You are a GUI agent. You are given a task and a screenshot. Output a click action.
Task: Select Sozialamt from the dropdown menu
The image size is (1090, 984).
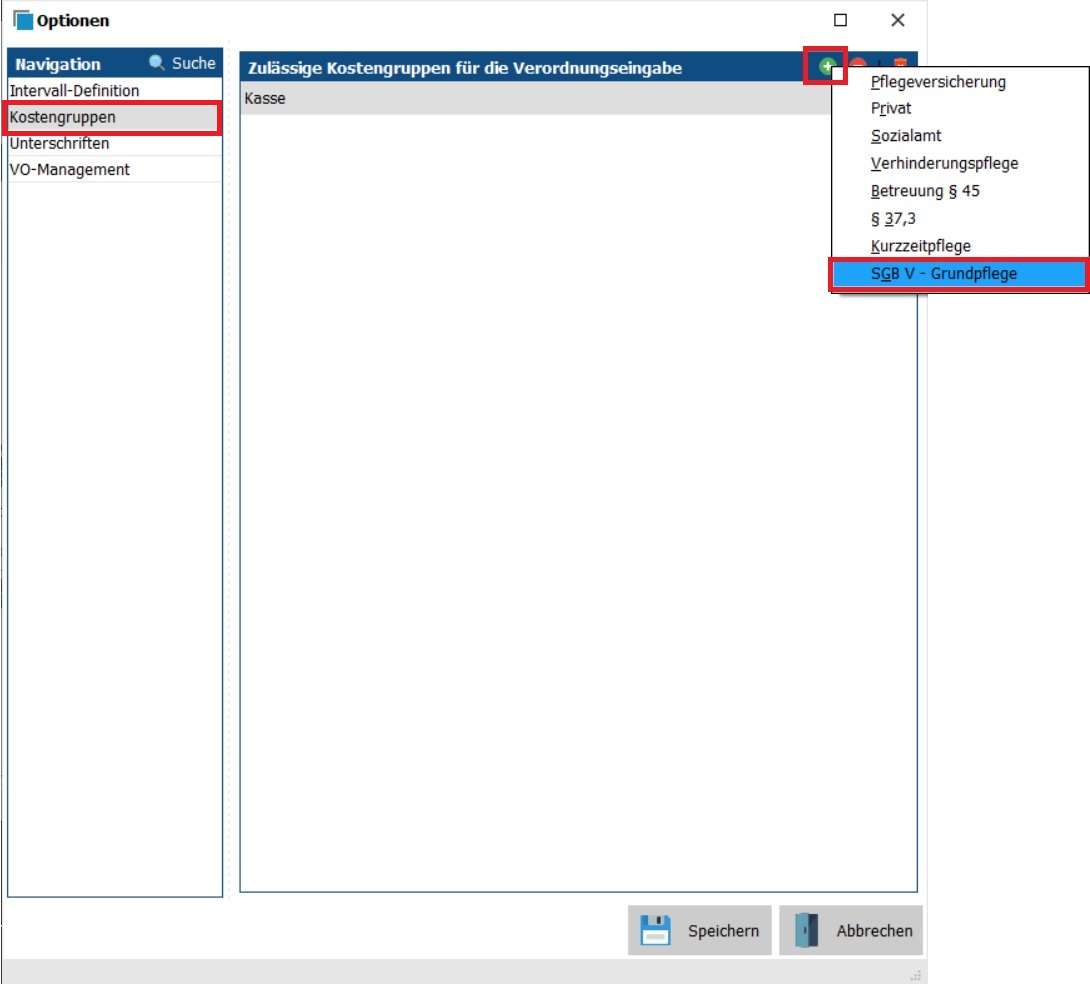[906, 136]
